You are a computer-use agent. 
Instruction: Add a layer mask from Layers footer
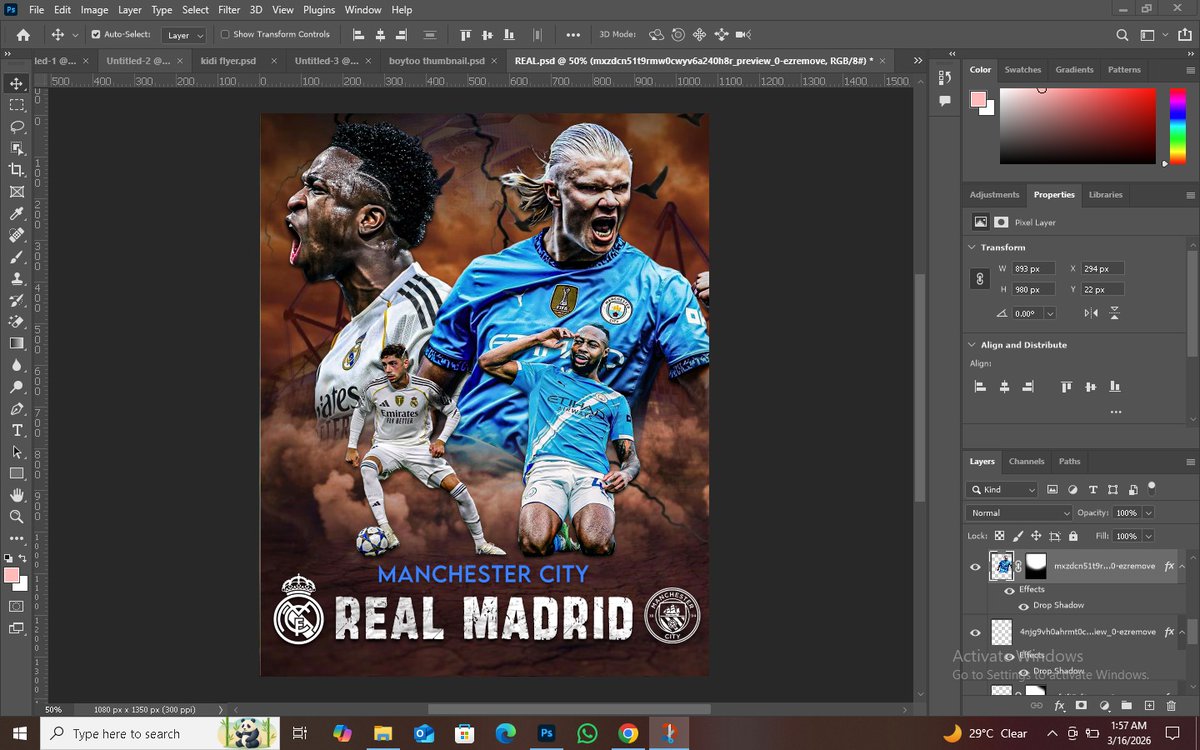(1082, 706)
